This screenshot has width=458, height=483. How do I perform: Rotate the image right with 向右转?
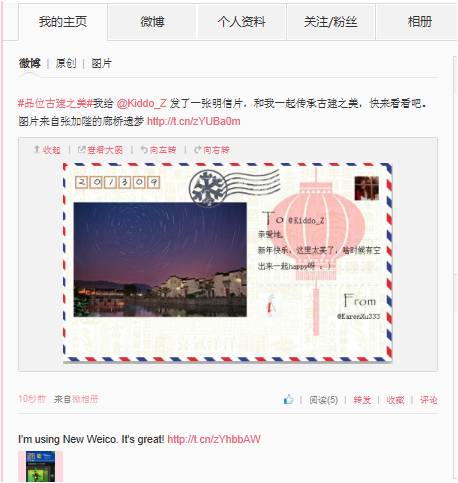coord(212,150)
